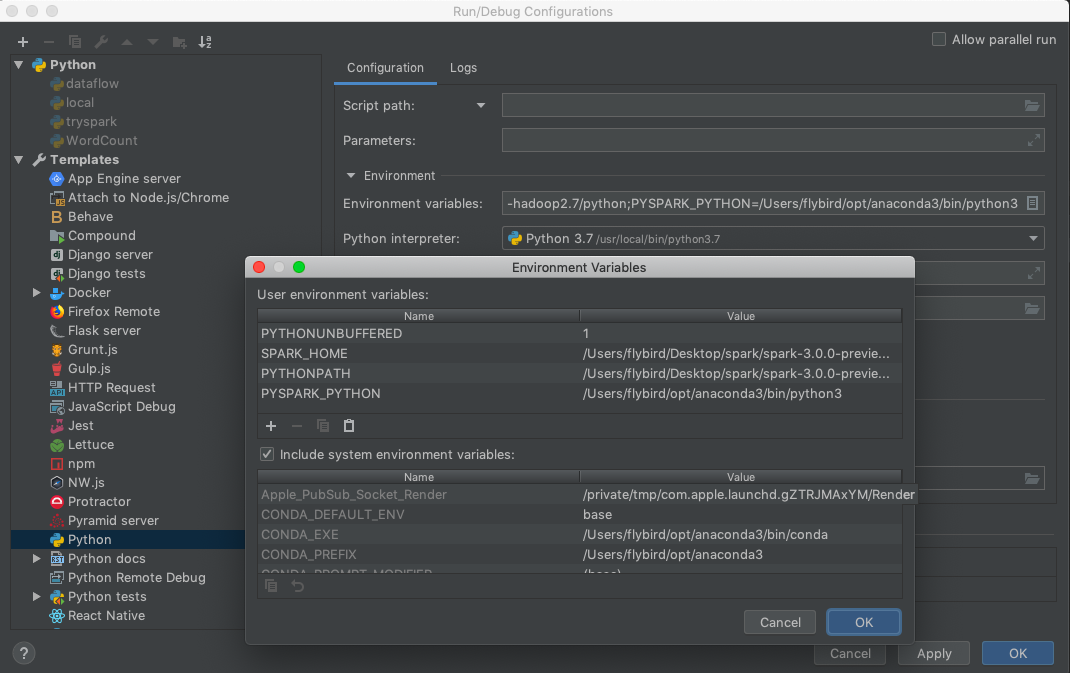Viewport: 1070px width, 673px height.
Task: Select the SPARK_HOME variable row
Action: tap(580, 354)
